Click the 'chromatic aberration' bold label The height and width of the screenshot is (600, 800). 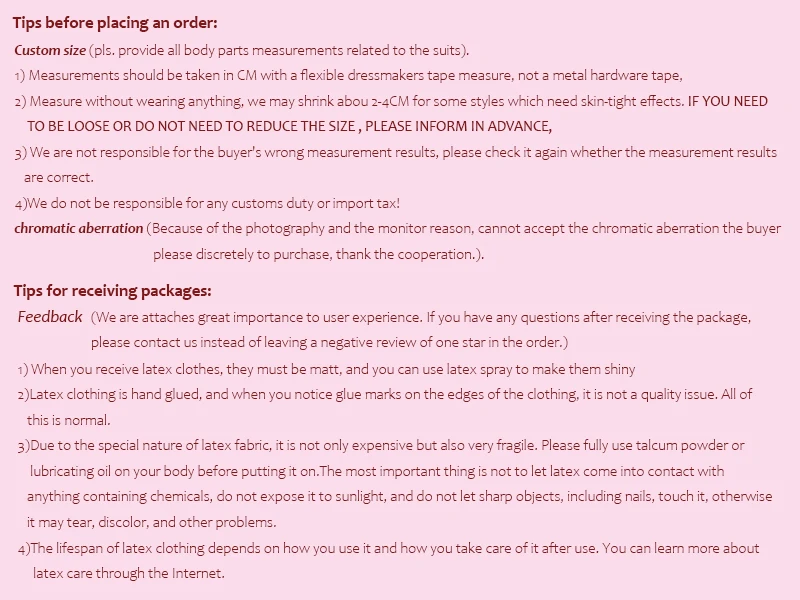coord(79,228)
